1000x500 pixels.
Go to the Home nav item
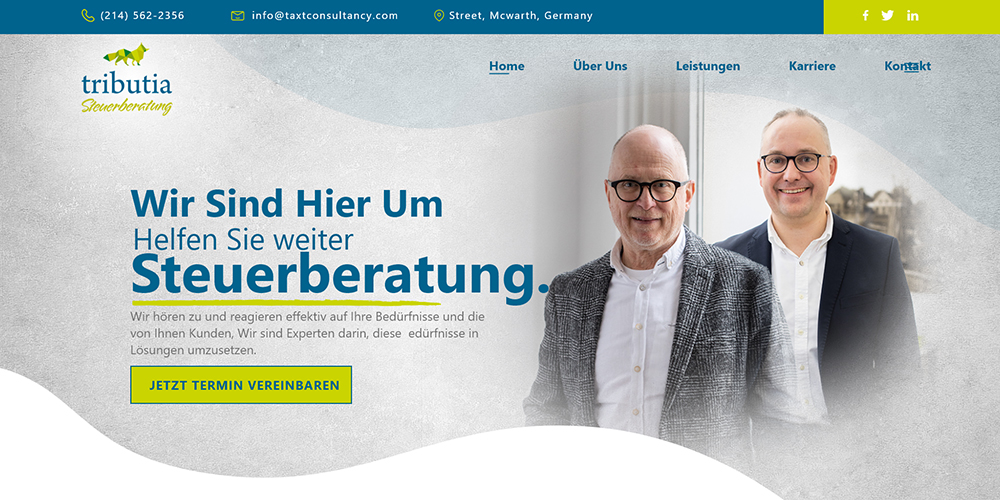pyautogui.click(x=506, y=66)
